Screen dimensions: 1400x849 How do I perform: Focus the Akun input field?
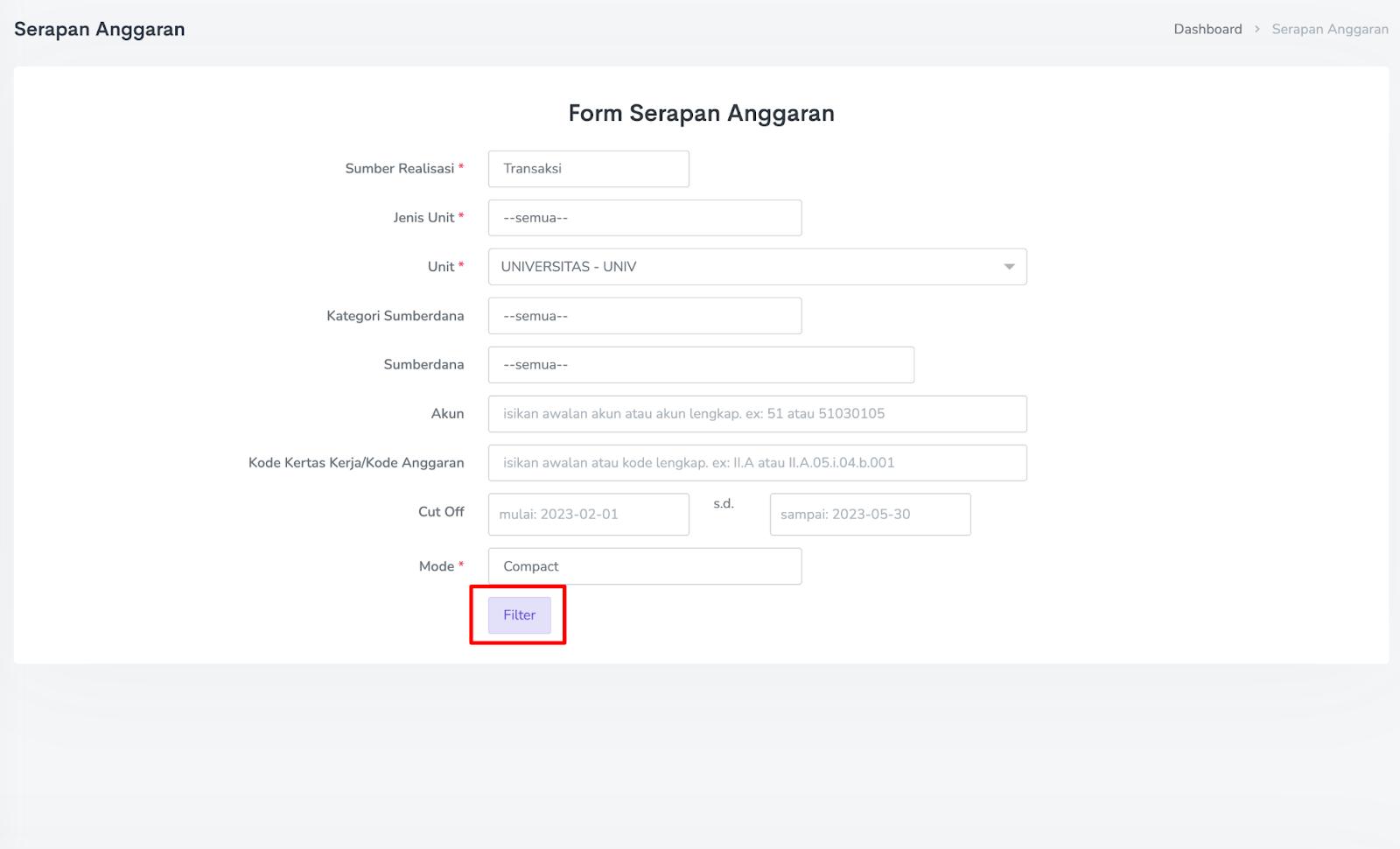tap(757, 414)
